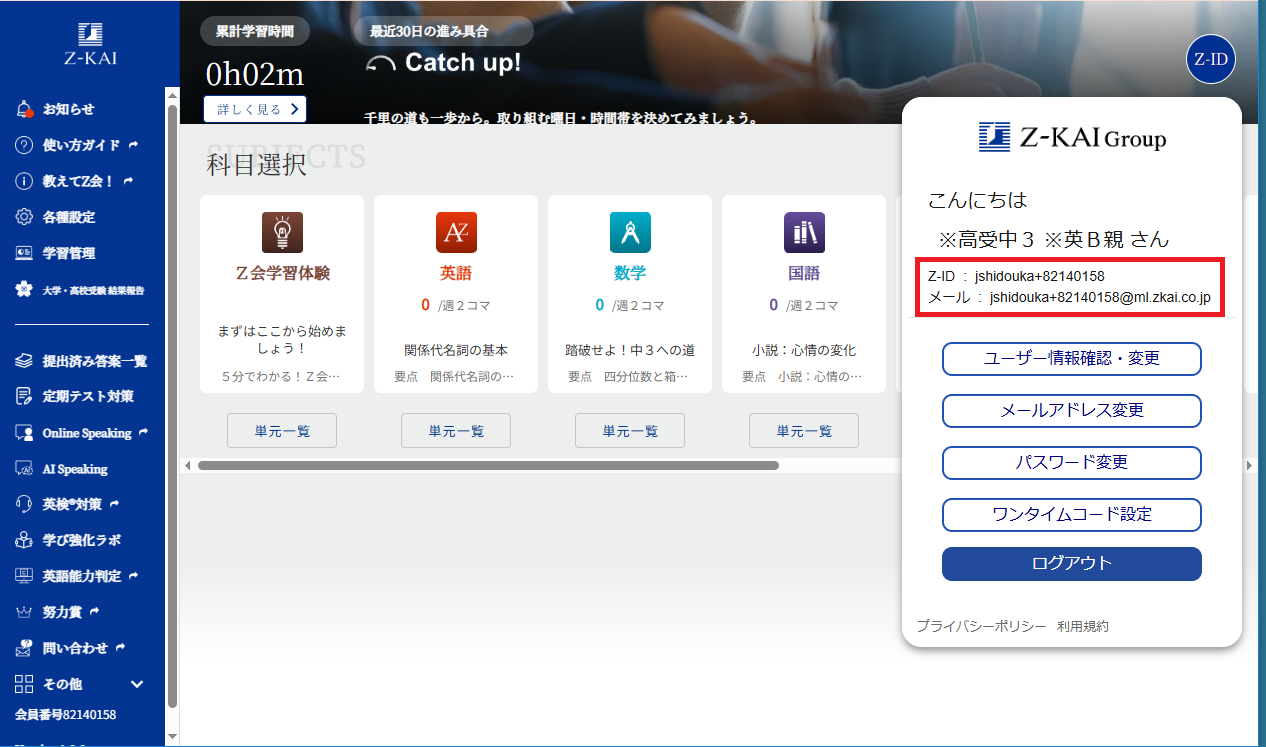
Task: Click the メール address line in popup
Action: tap(1069, 297)
